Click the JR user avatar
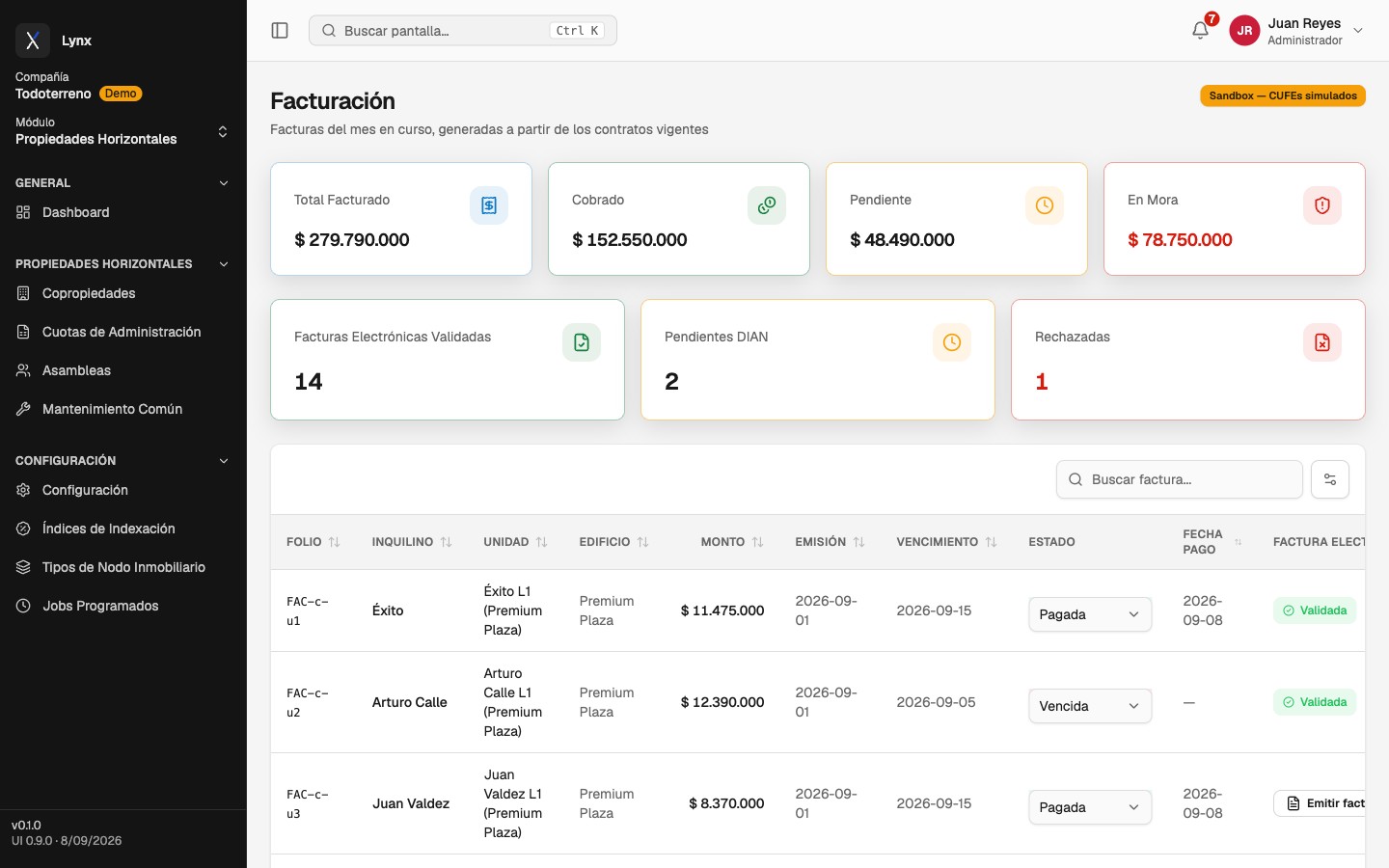 pos(1244,31)
